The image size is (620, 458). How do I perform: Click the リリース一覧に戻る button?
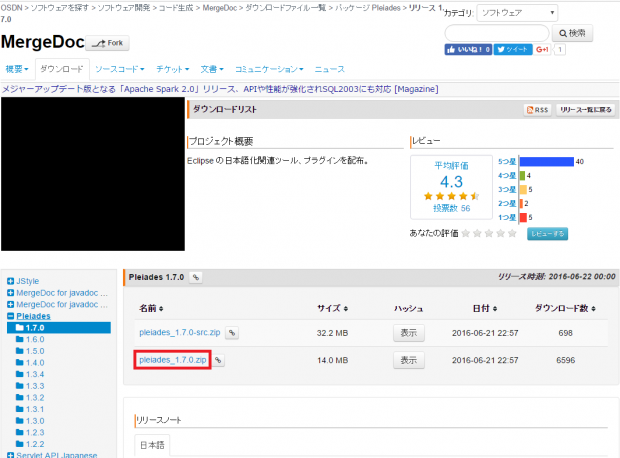click(x=586, y=110)
